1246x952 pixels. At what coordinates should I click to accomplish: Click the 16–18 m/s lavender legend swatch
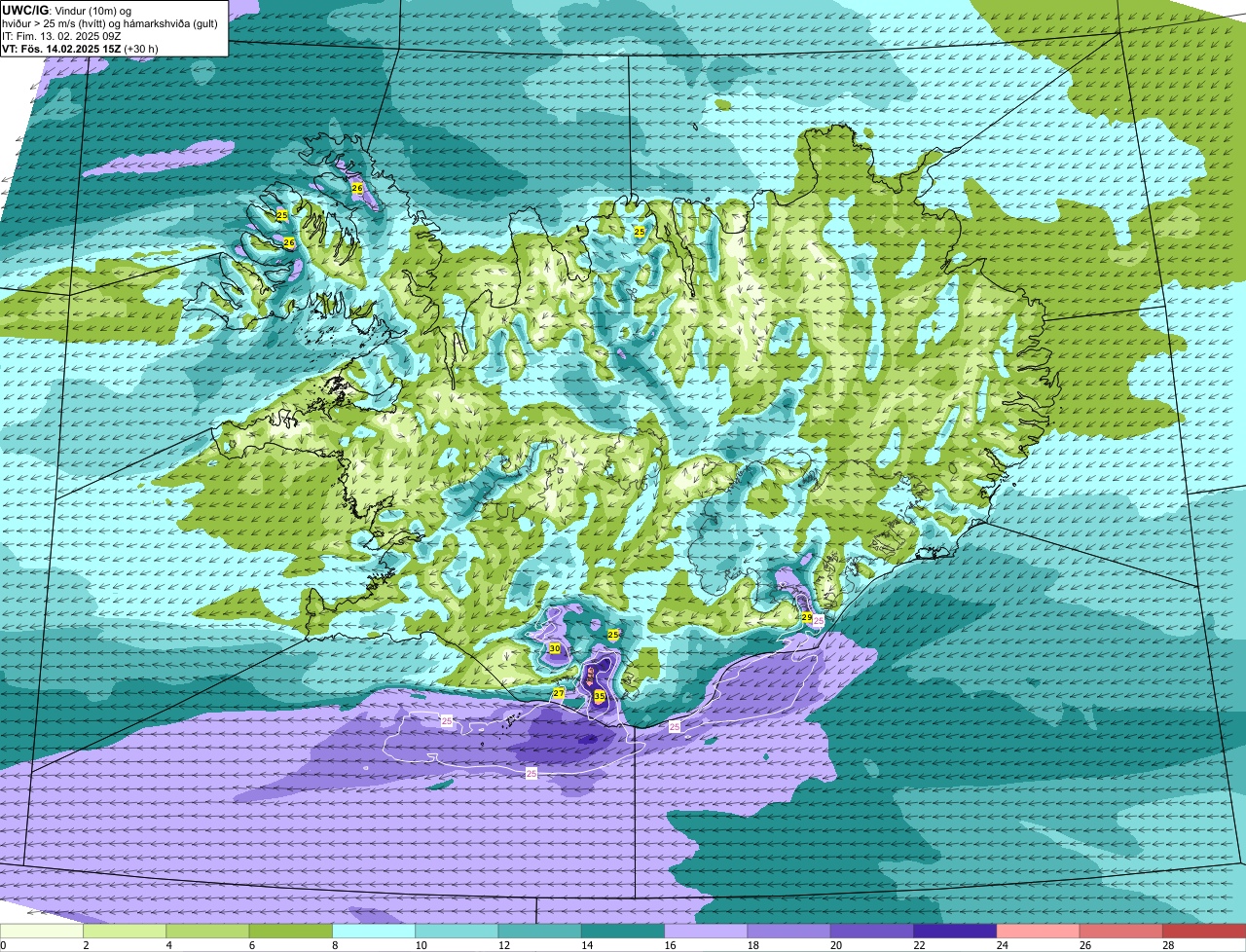click(706, 932)
